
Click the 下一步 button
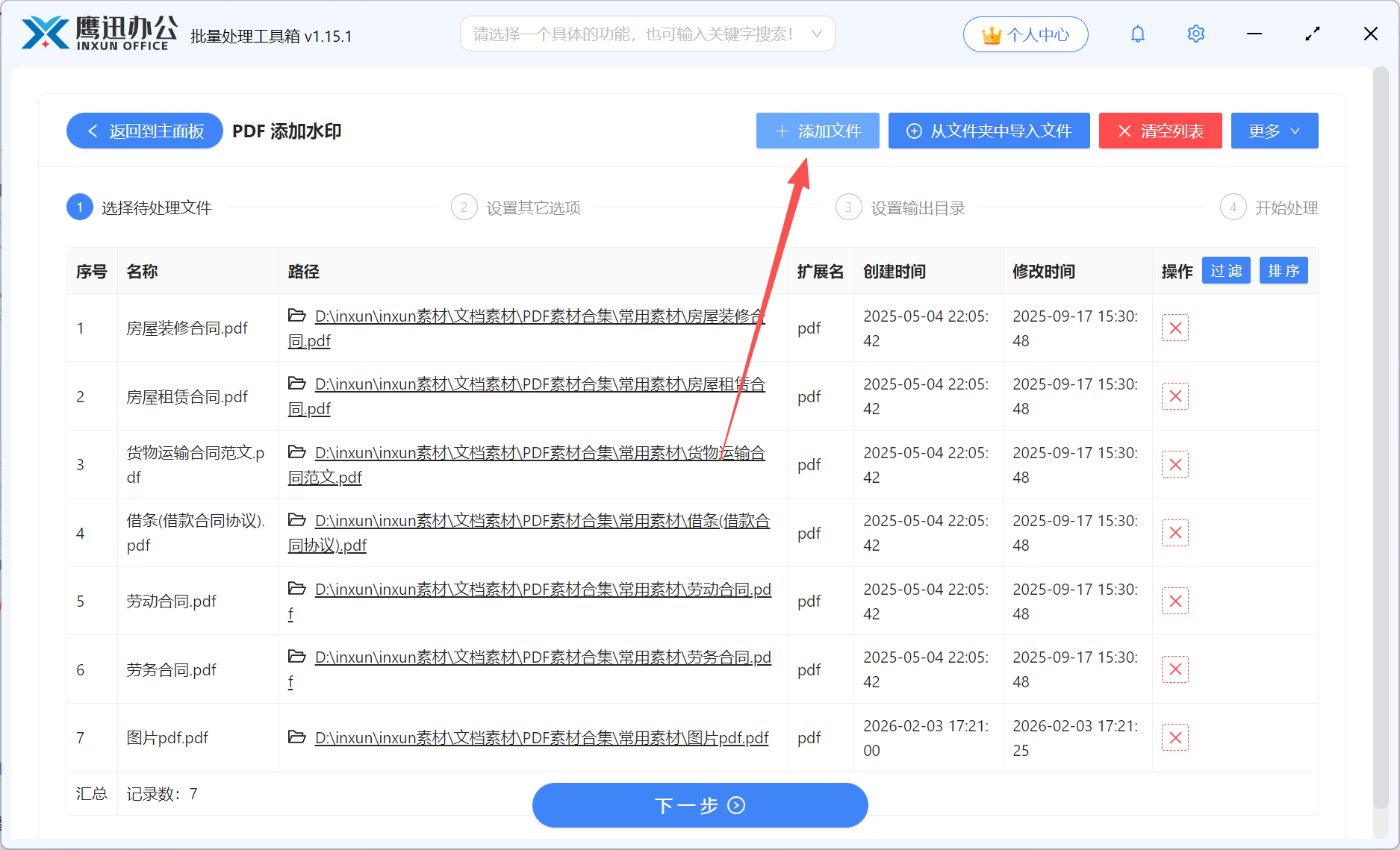700,805
